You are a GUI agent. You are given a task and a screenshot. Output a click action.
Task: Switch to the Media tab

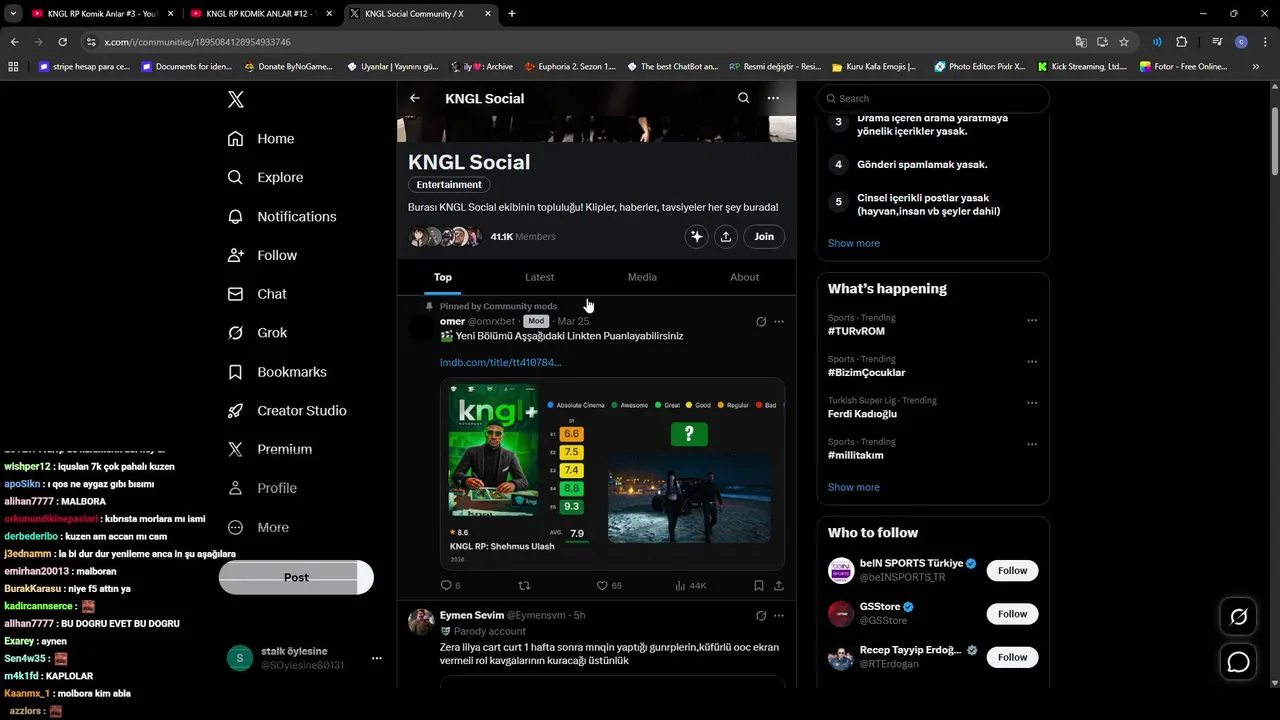coord(642,277)
